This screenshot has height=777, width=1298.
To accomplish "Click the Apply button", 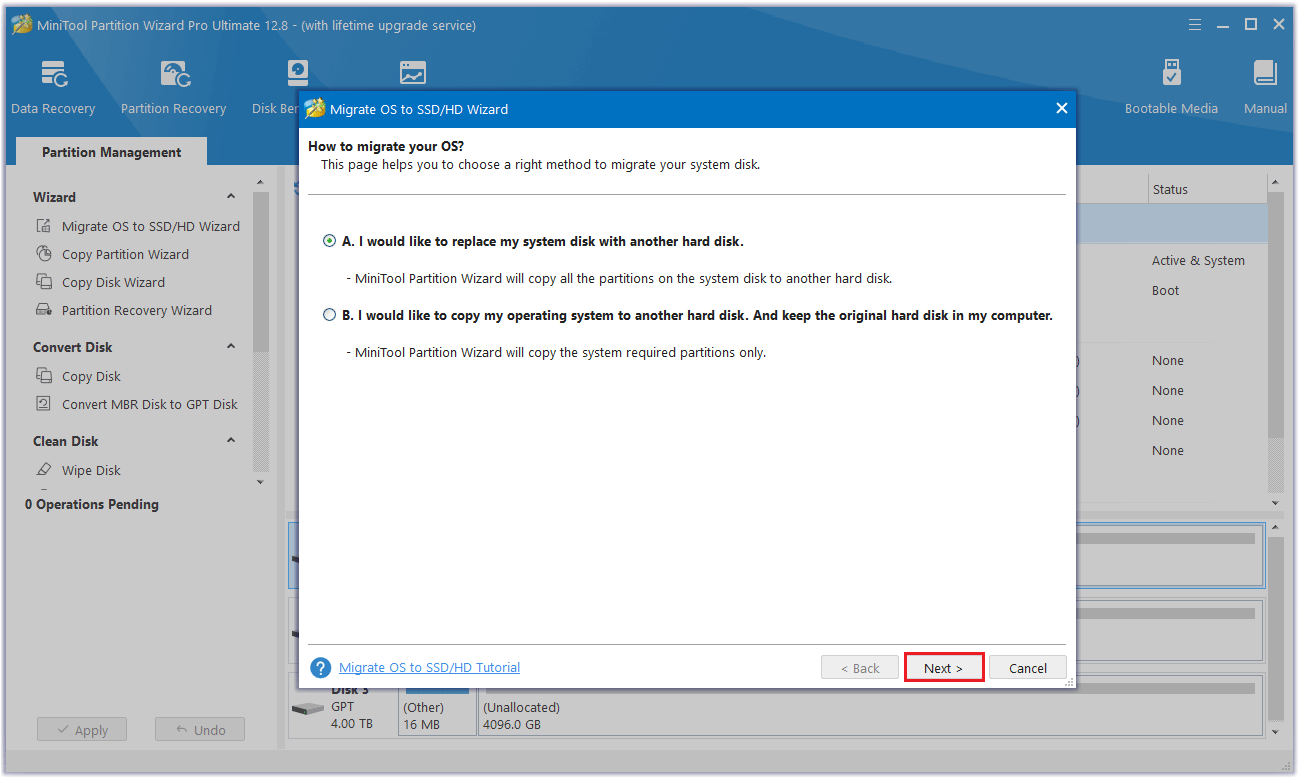I will (x=82, y=730).
